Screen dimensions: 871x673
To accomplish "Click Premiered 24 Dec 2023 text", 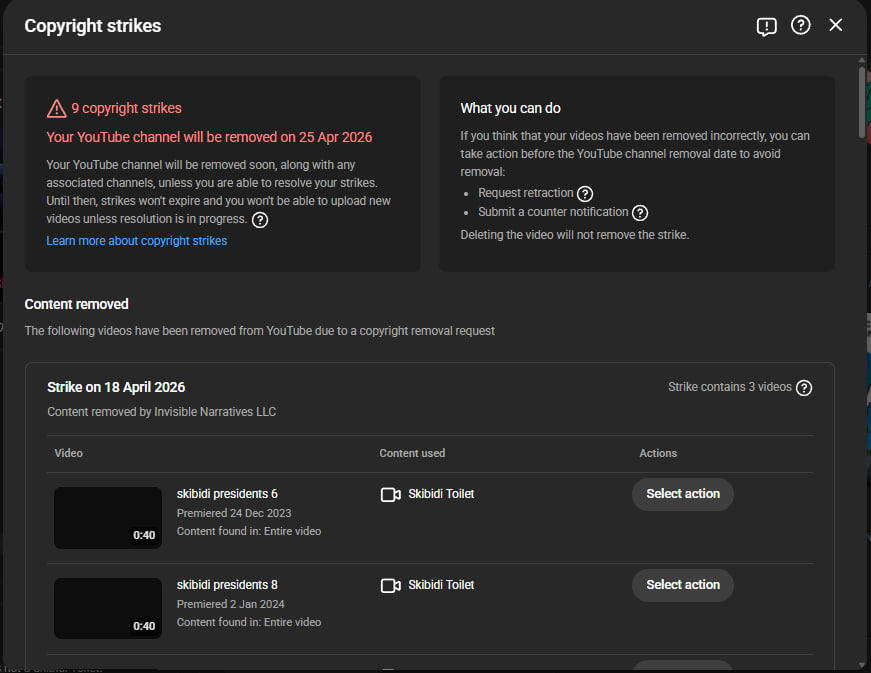I will 234,513.
